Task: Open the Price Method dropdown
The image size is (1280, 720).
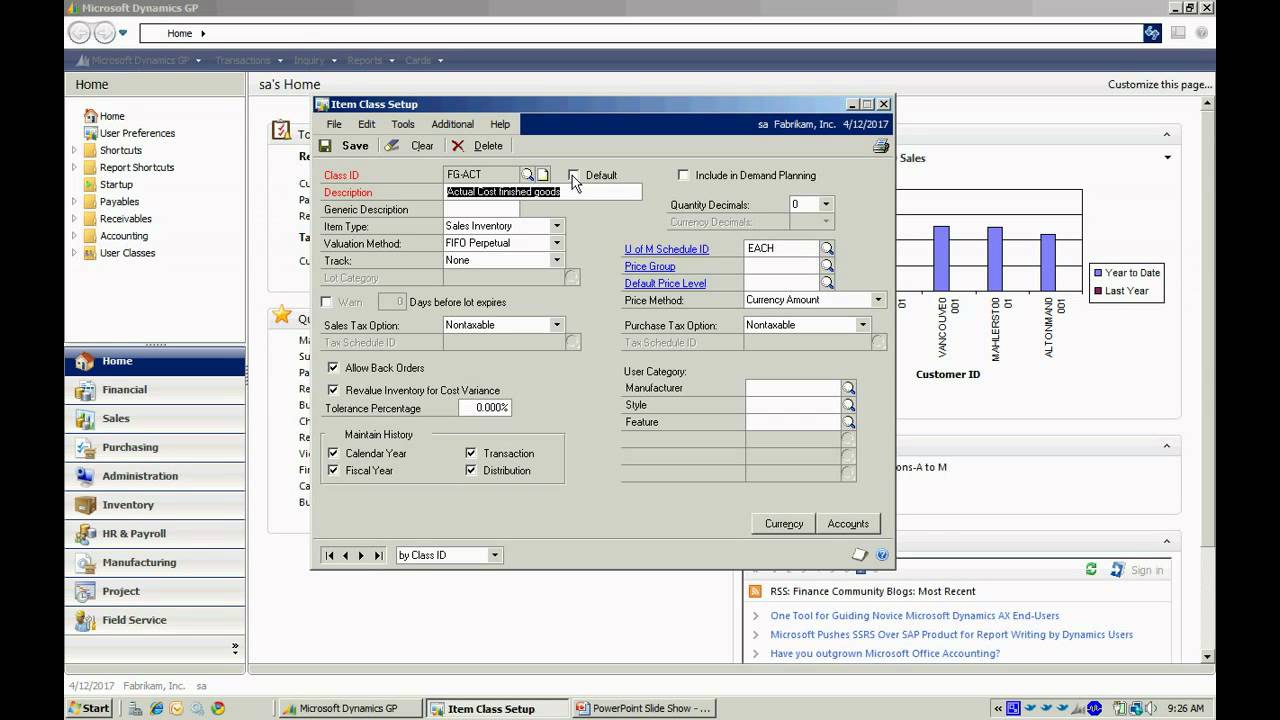Action: tap(878, 300)
